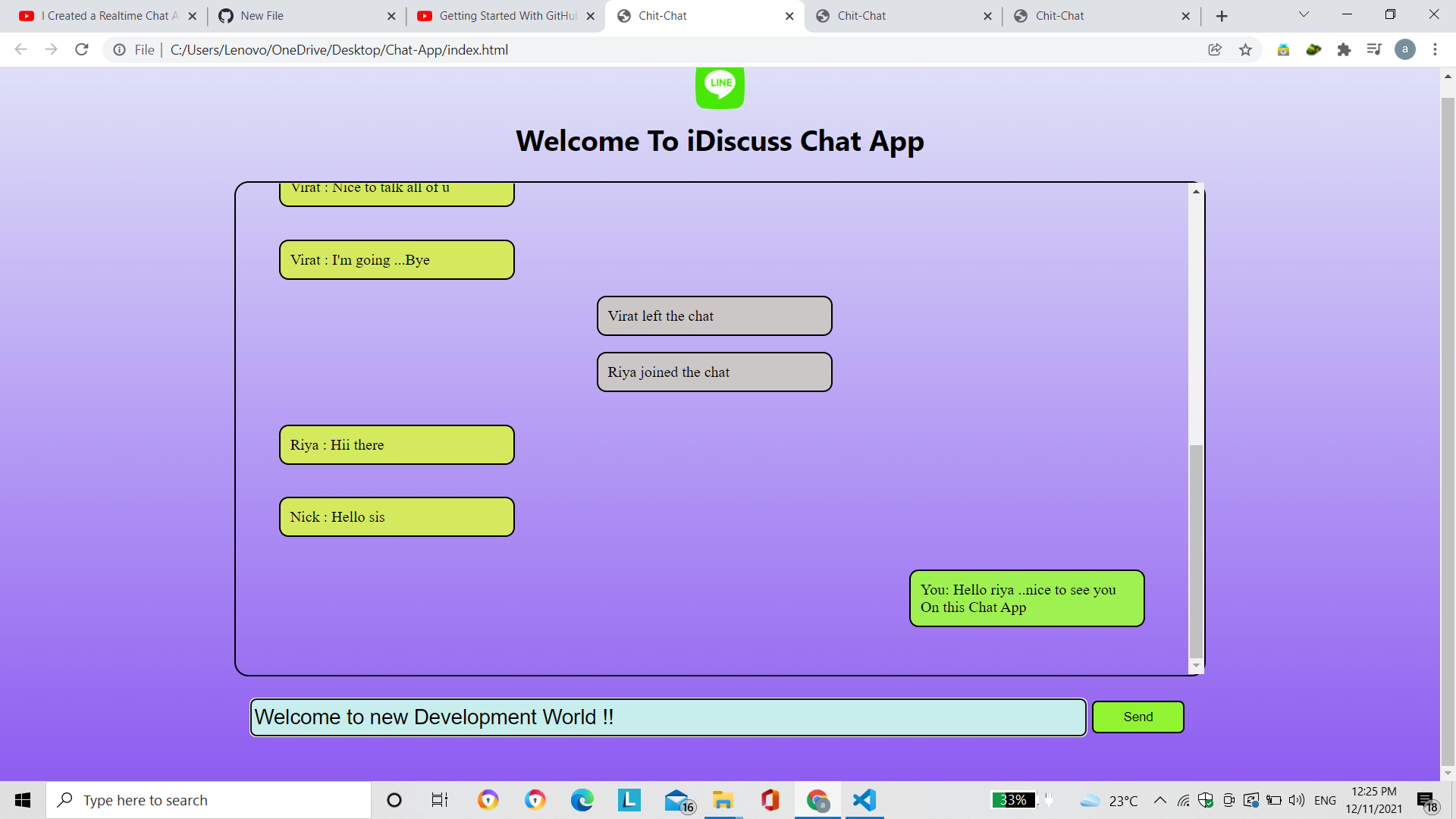The height and width of the screenshot is (819, 1456).
Task: Open the browser tab search dropdown arrow
Action: click(x=1302, y=14)
